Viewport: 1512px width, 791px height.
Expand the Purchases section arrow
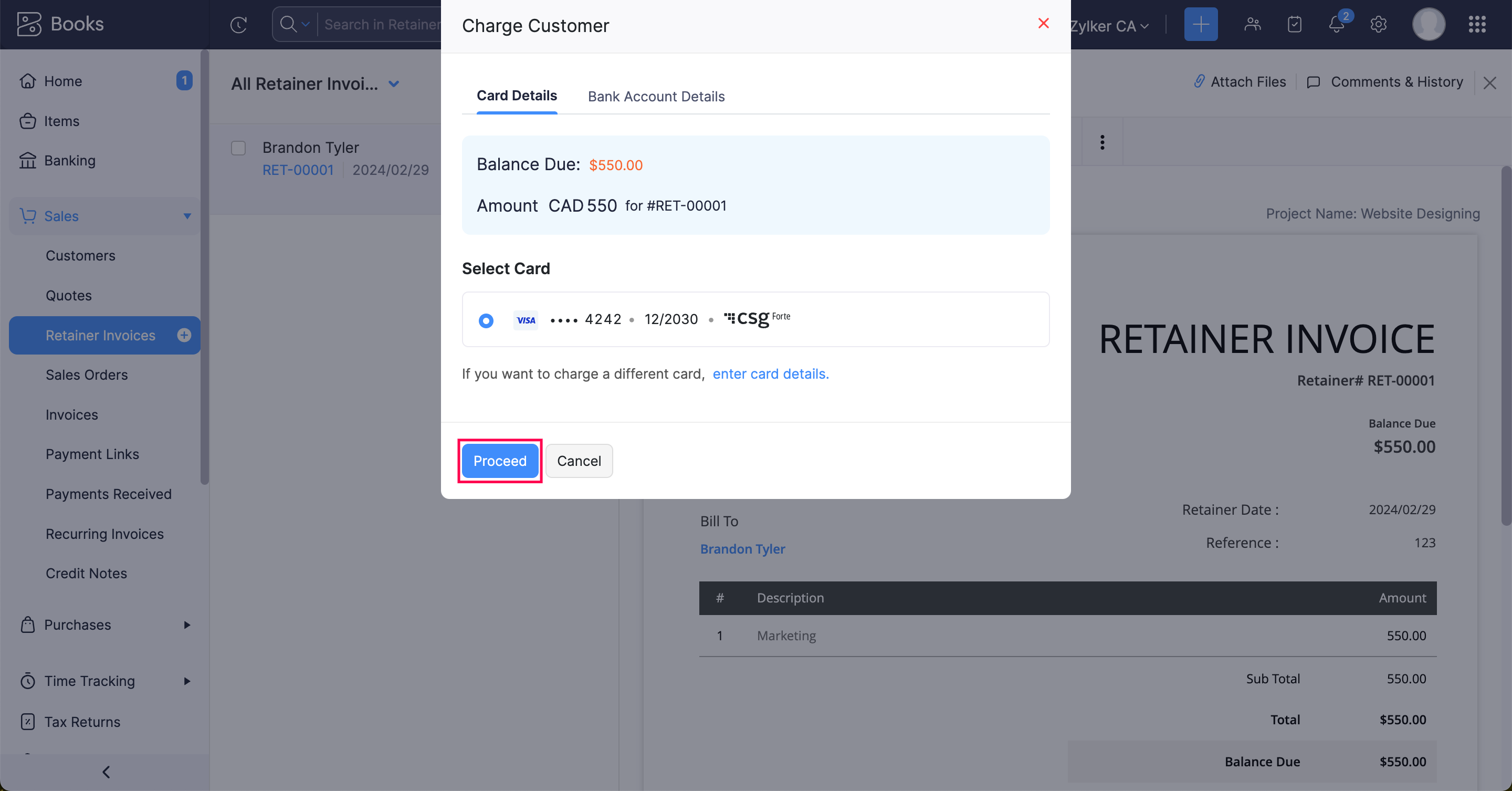tap(187, 625)
